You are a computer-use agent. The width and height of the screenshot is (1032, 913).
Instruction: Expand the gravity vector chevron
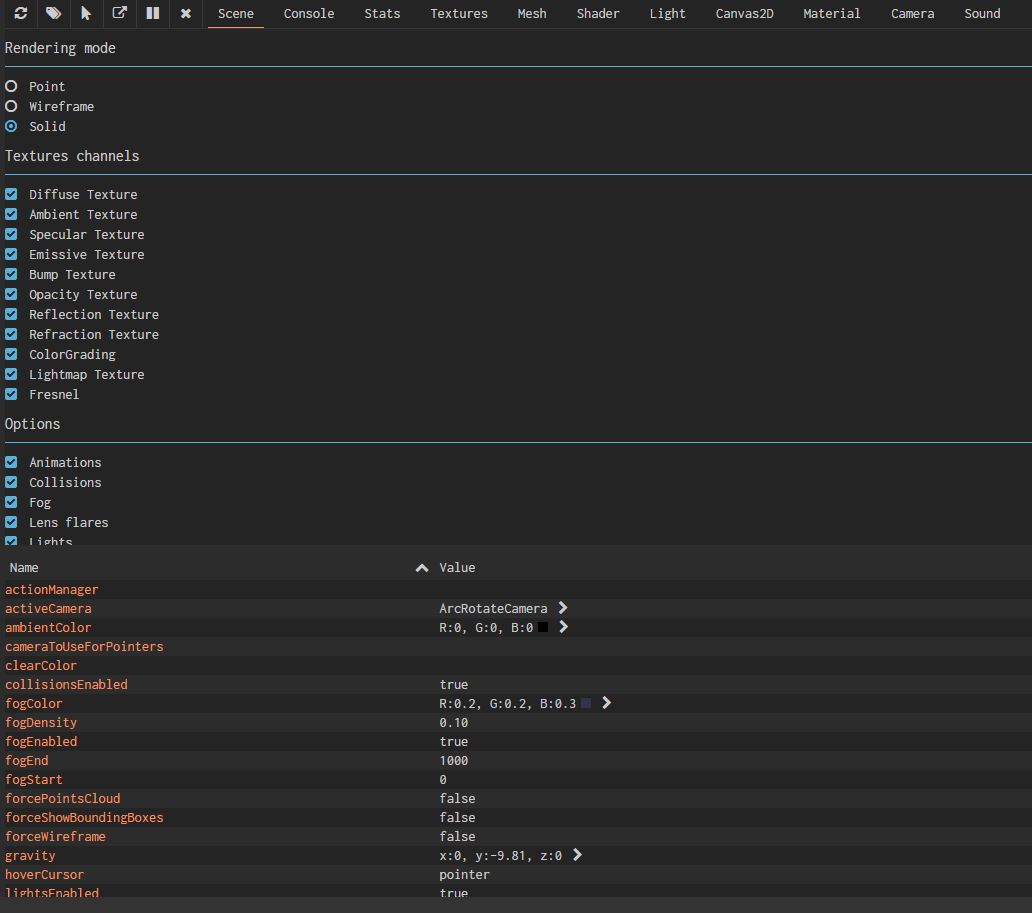577,855
